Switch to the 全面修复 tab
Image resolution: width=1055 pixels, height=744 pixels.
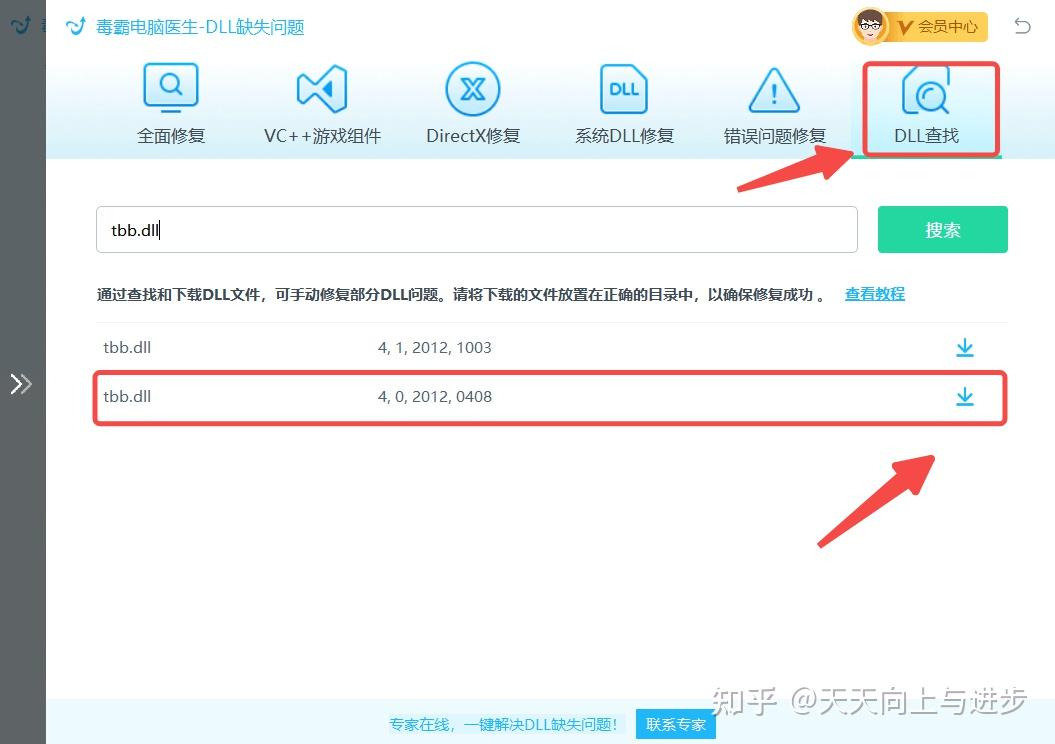point(170,135)
